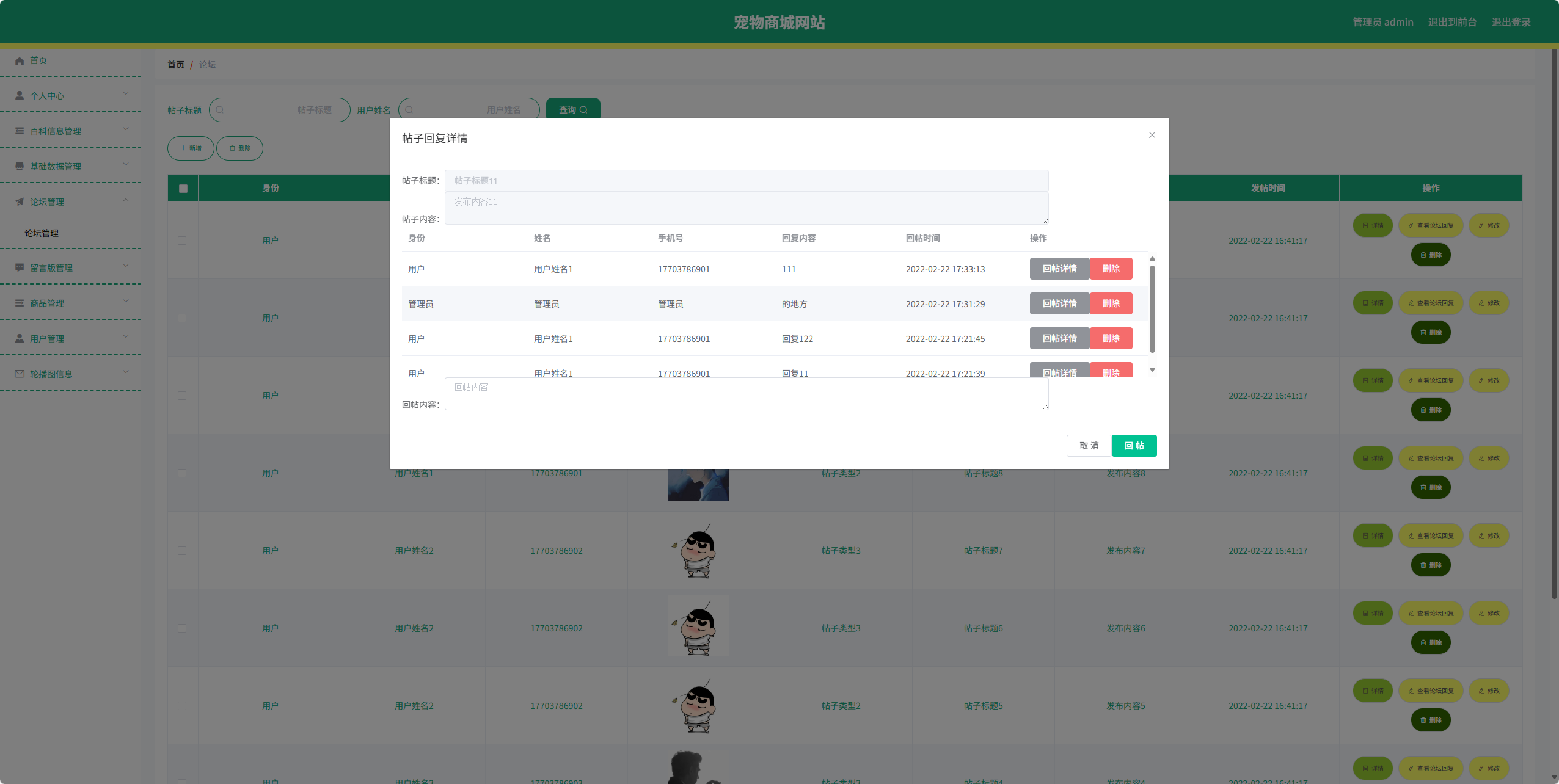Click the chat bubble icon beside 留言版管理

[20, 268]
